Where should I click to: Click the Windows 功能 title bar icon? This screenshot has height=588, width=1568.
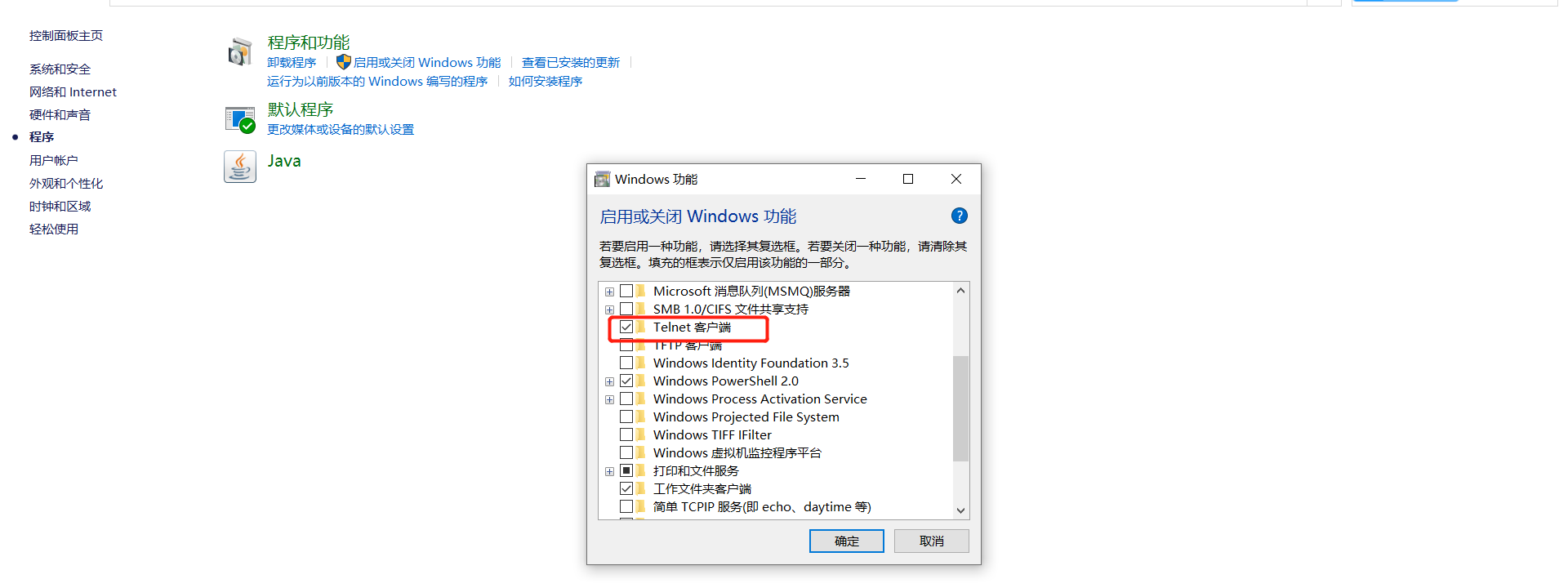[x=603, y=179]
